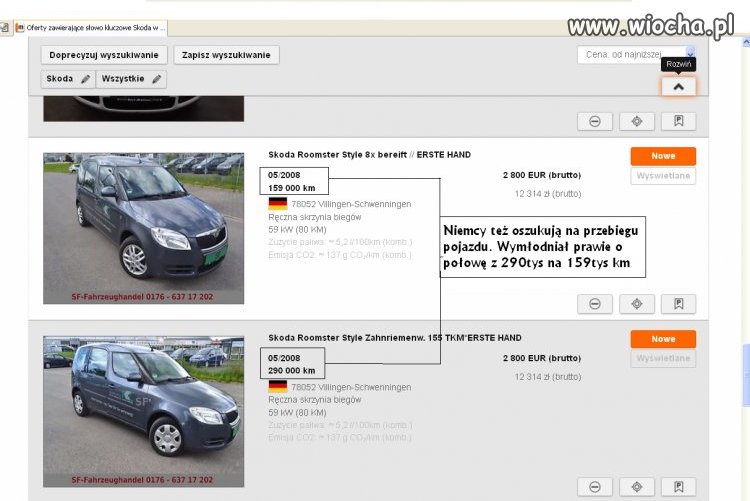Click icon left of the browser tab
This screenshot has height=501, width=750.
(4, 28)
